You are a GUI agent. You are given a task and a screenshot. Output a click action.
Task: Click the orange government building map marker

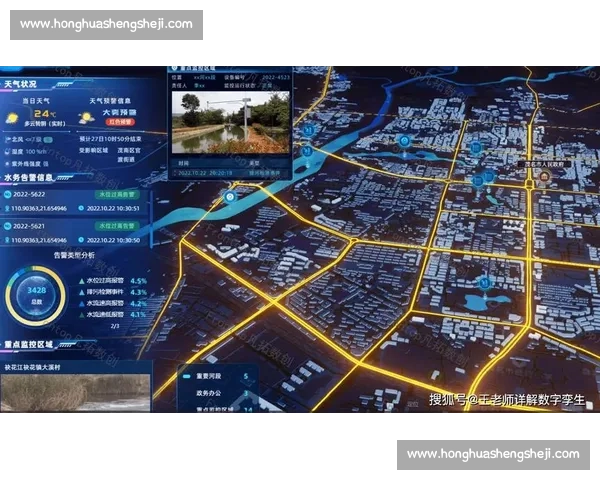(x=543, y=176)
